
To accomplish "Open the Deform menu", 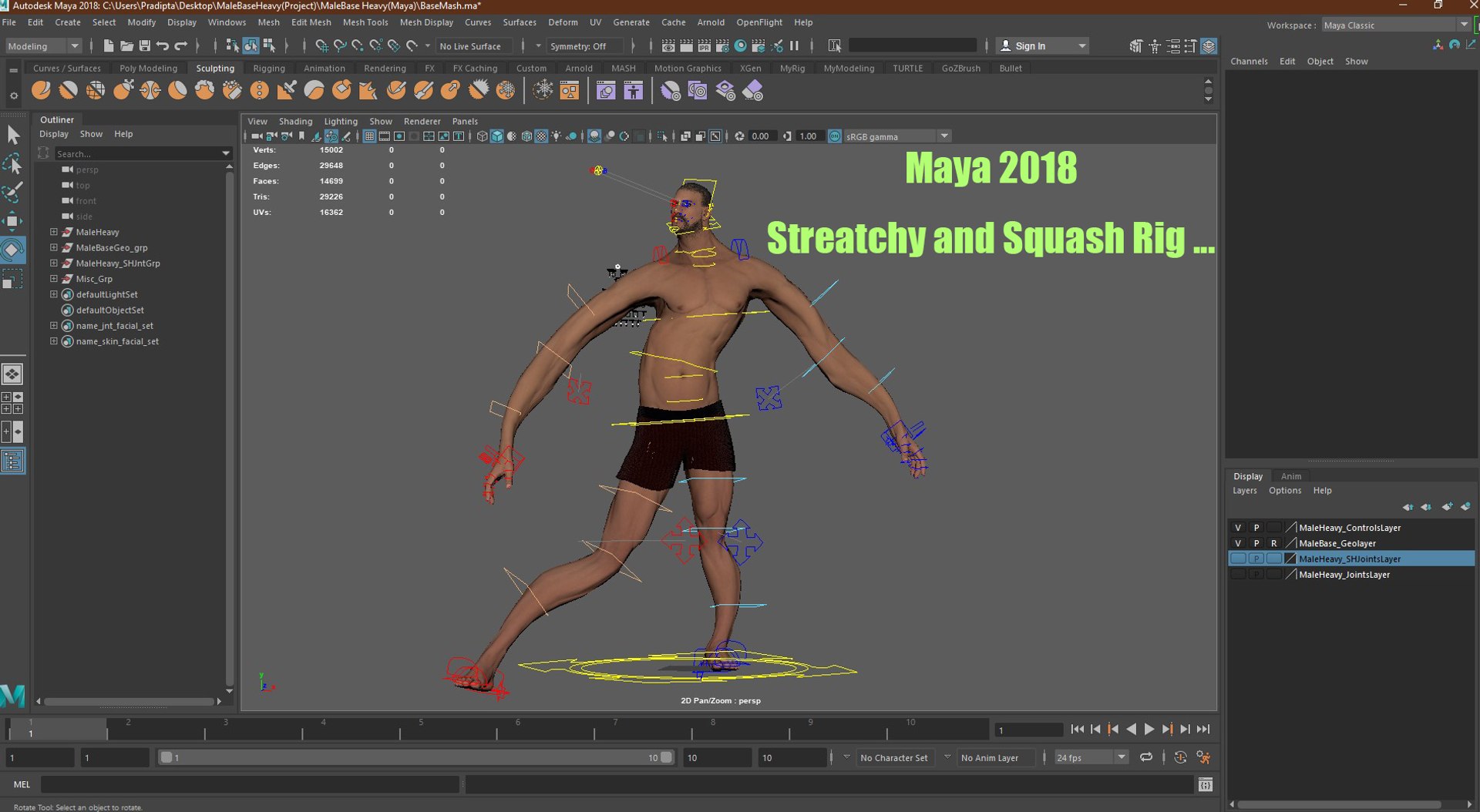I will (x=563, y=22).
